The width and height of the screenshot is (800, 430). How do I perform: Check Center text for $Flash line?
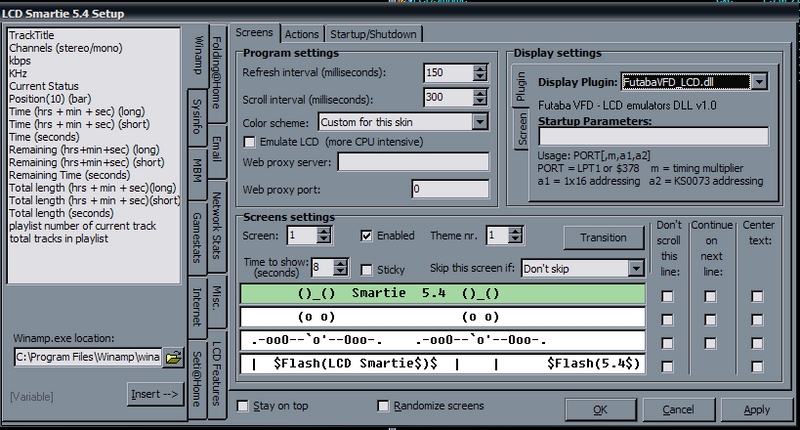757,367
